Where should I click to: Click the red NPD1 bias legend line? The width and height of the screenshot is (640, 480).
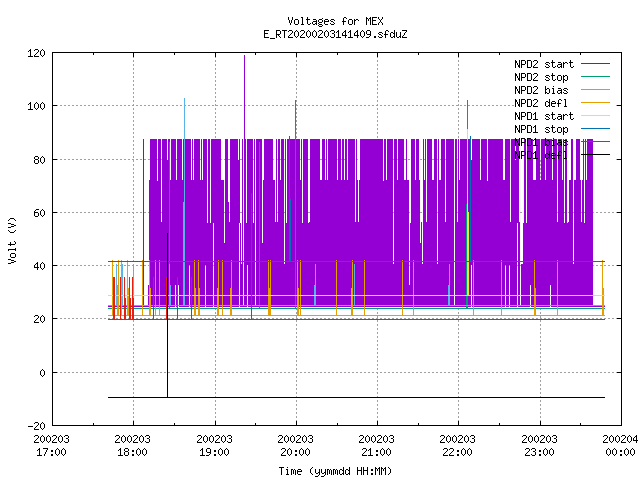(596, 142)
